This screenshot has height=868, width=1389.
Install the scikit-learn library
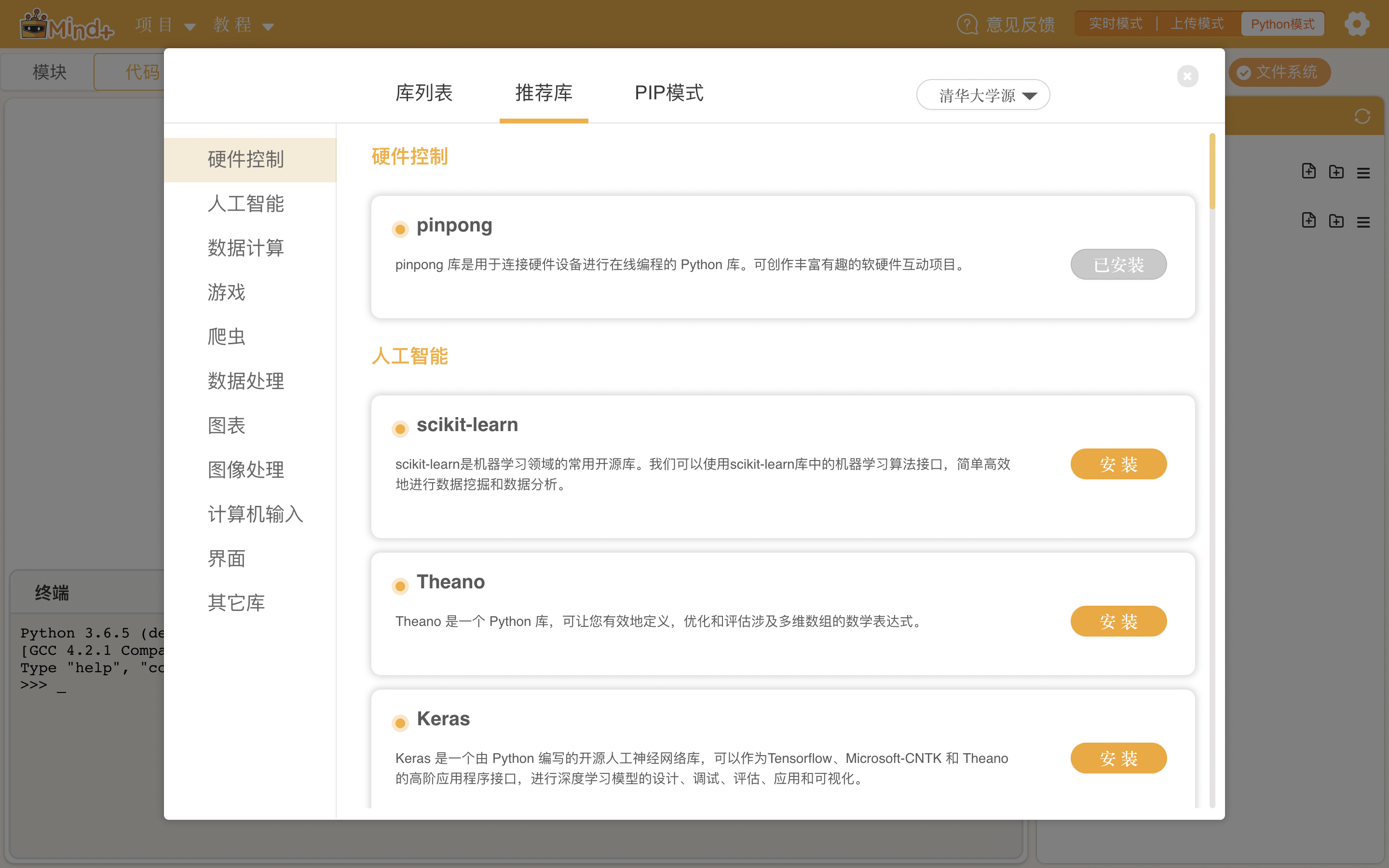point(1118,464)
